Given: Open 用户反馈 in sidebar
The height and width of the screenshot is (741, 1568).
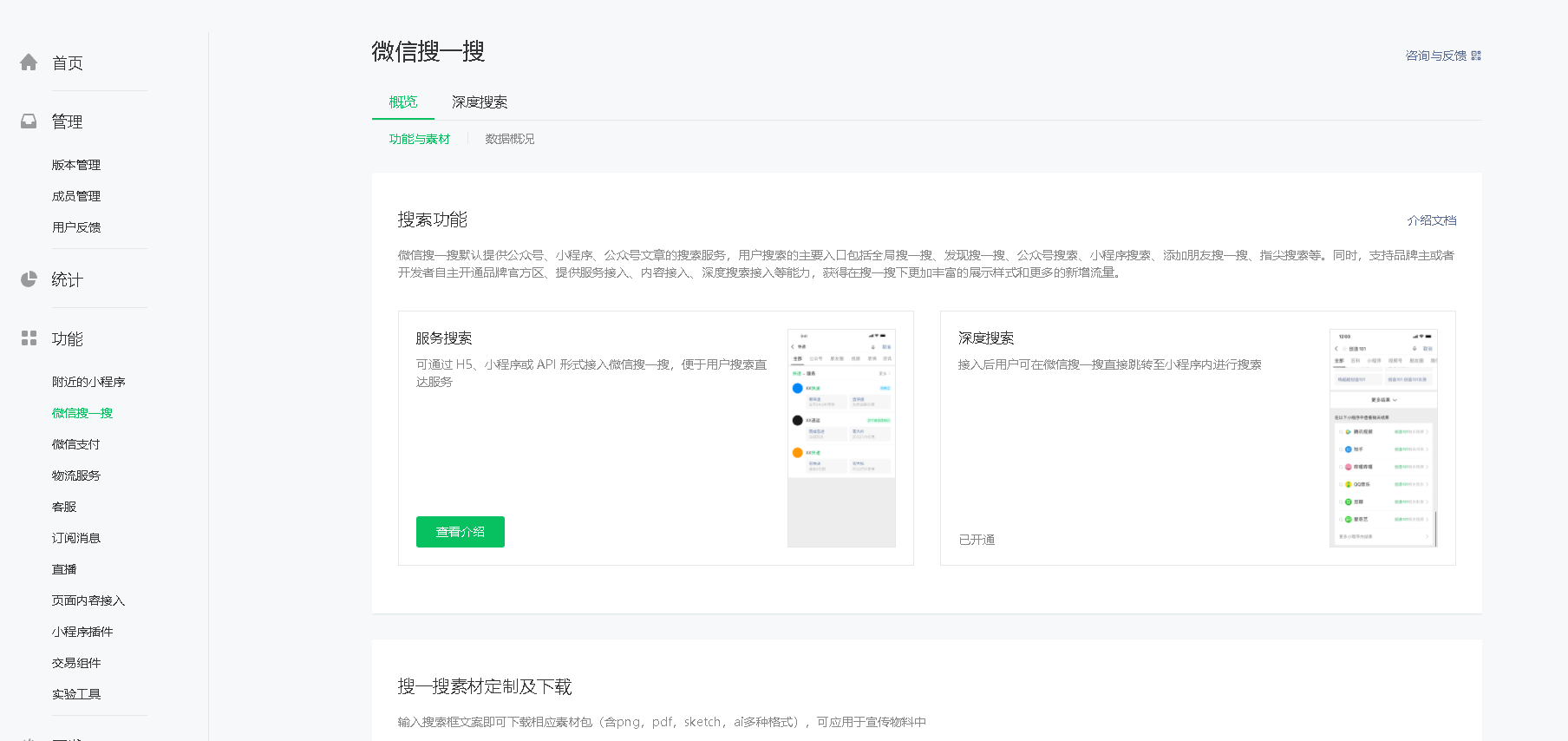Looking at the screenshot, I should (76, 227).
